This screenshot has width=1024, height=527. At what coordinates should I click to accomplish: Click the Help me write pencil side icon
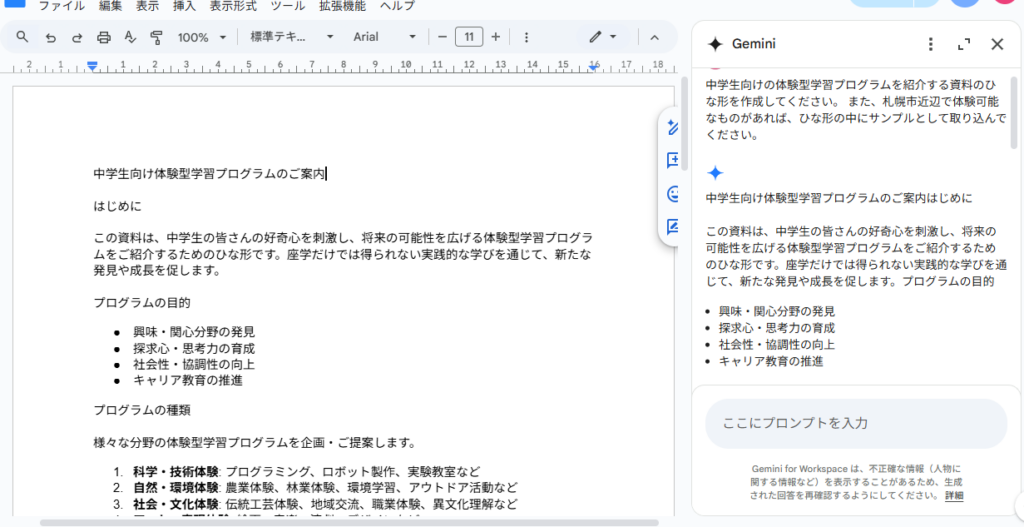point(672,127)
